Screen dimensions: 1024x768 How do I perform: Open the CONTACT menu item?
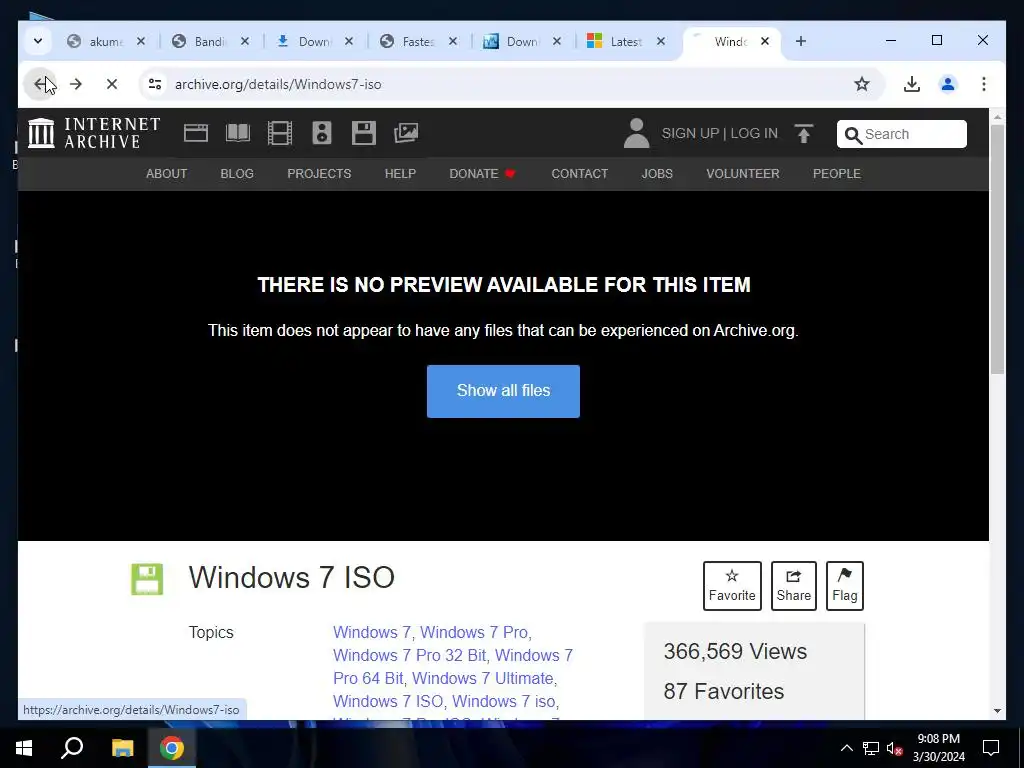click(x=579, y=174)
